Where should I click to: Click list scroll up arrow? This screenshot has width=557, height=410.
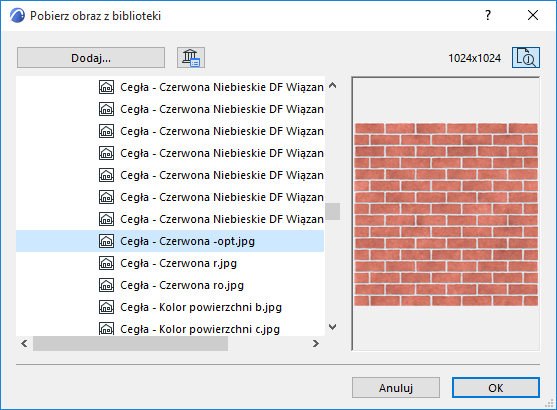click(x=332, y=85)
